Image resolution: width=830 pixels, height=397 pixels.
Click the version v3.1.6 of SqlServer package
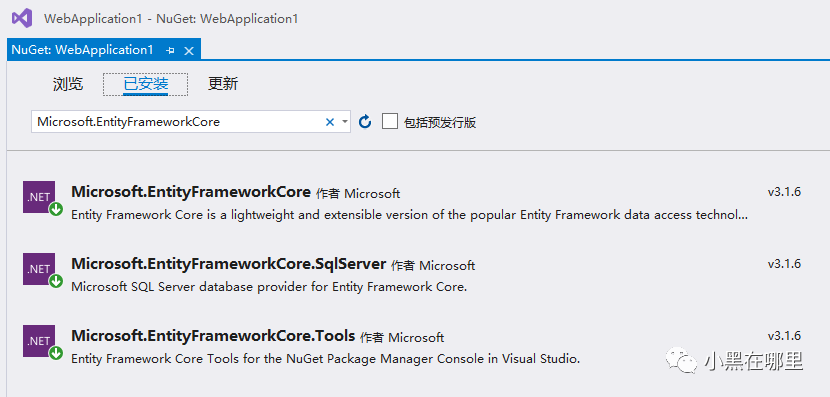click(784, 264)
